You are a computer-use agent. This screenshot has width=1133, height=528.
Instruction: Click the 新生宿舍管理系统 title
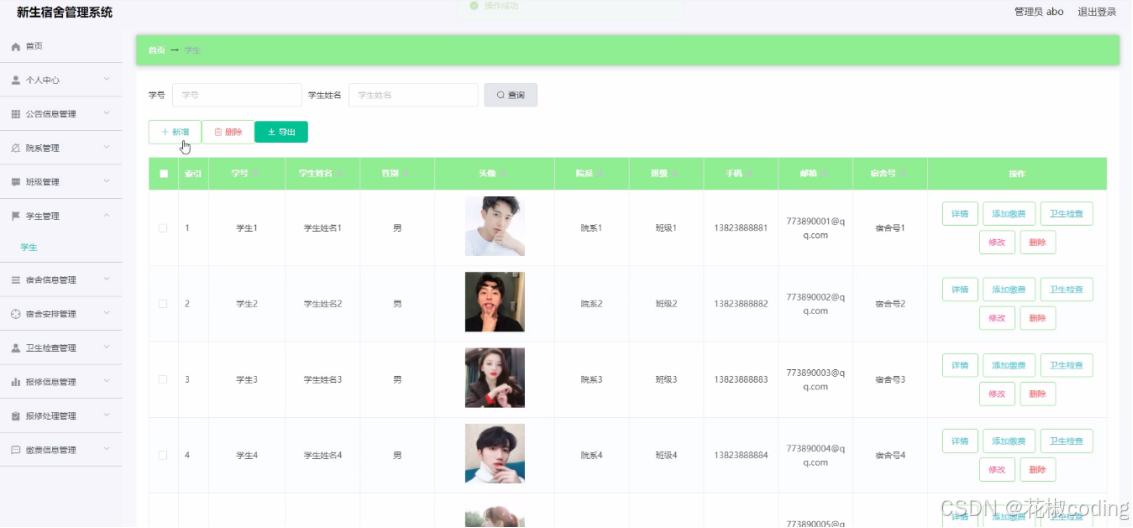tap(64, 12)
